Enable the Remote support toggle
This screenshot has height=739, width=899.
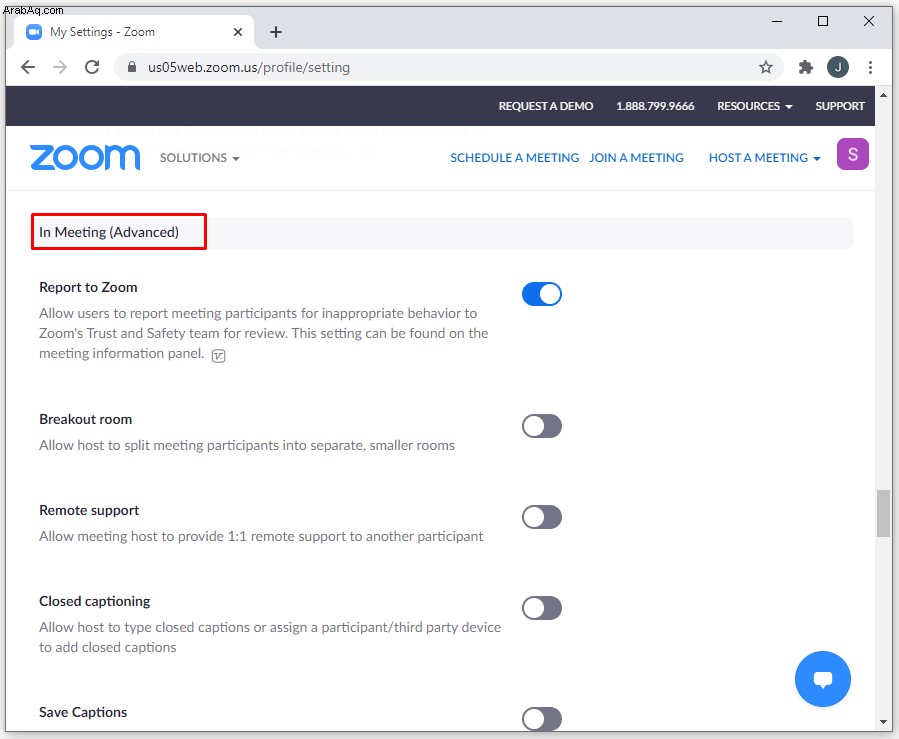coord(542,517)
